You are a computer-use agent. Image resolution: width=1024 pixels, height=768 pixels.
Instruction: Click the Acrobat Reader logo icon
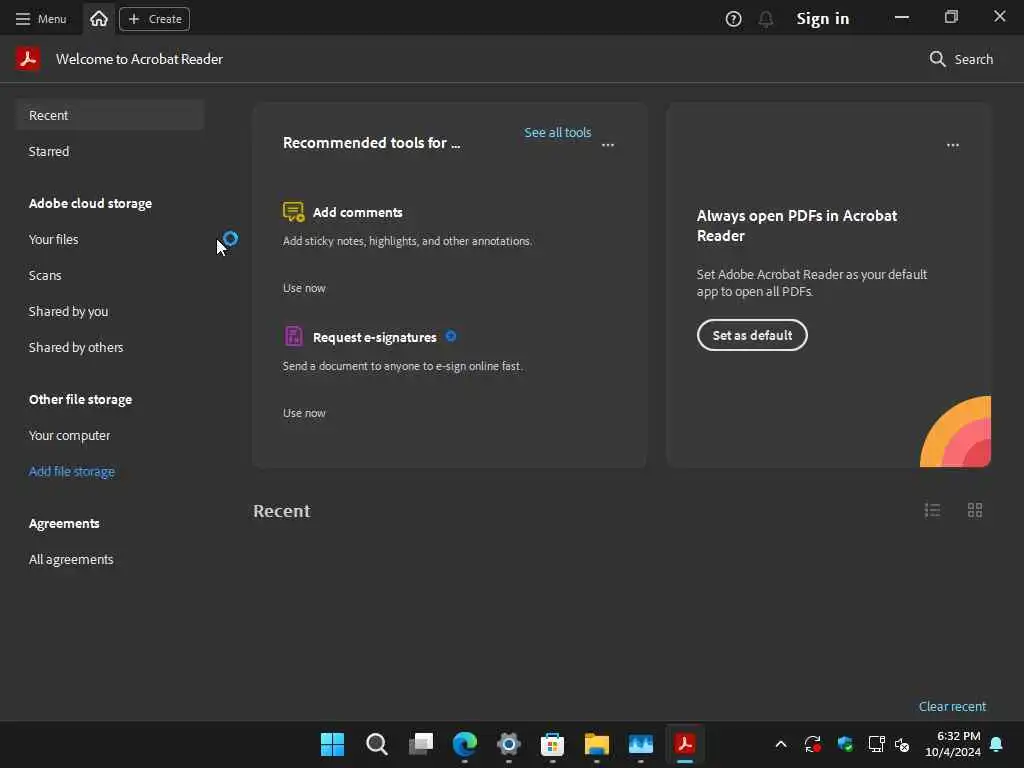click(28, 59)
